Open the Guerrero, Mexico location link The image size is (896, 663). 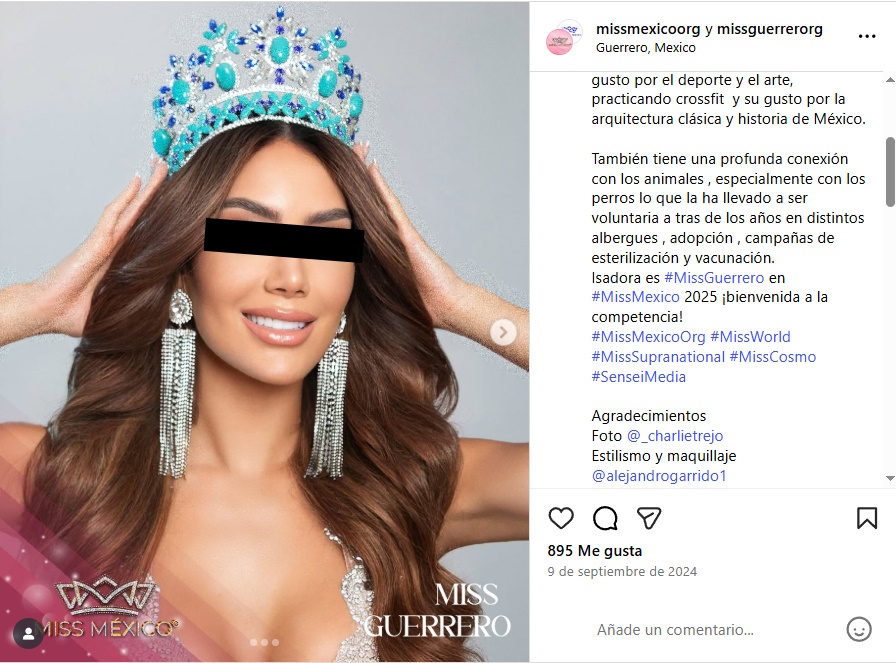point(645,47)
